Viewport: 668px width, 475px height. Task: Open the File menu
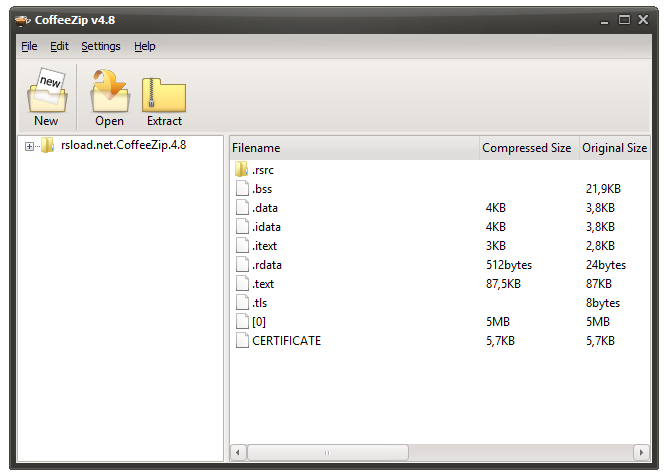29,46
